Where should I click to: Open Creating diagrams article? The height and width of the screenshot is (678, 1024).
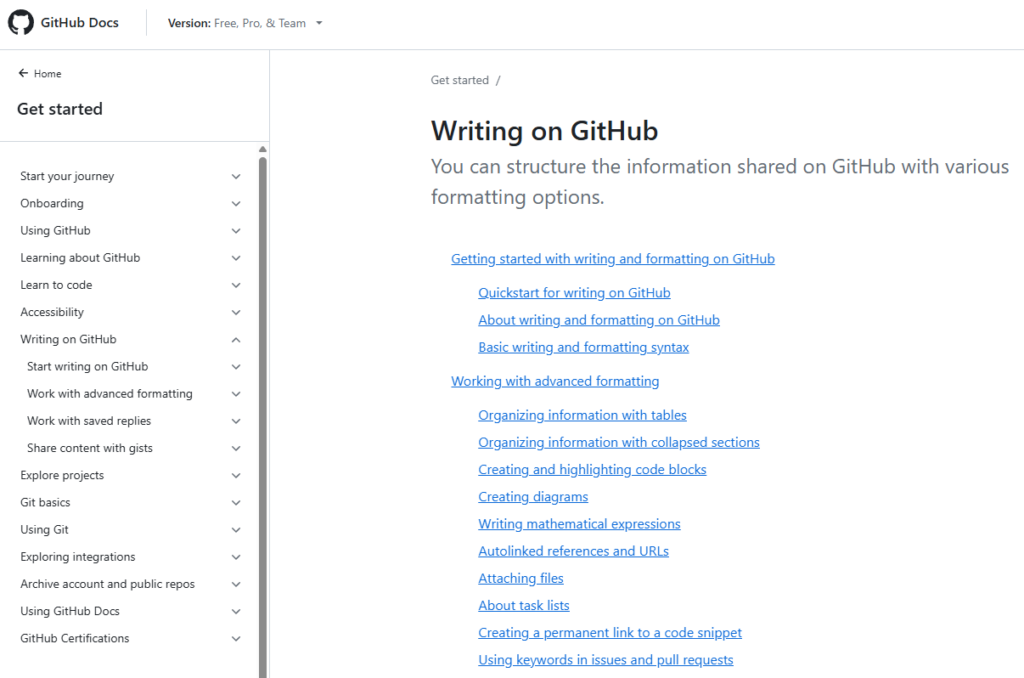(533, 496)
